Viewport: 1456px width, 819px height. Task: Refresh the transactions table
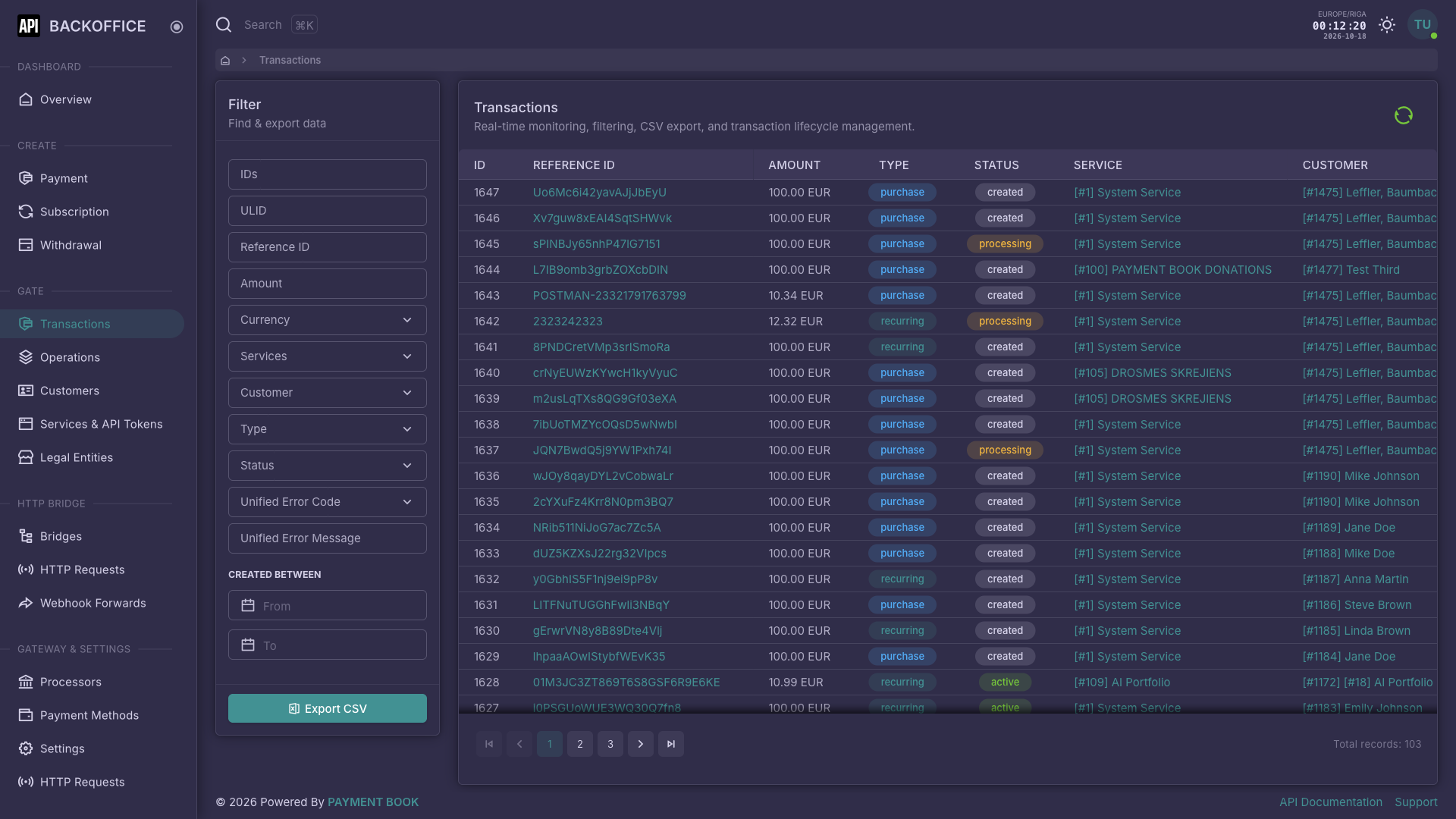click(x=1404, y=115)
